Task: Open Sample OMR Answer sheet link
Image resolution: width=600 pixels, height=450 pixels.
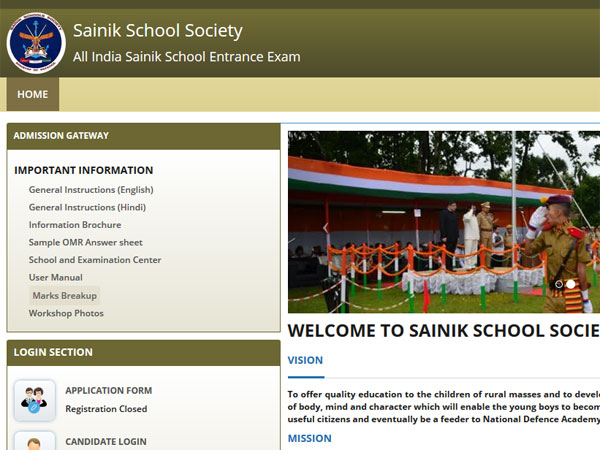Action: click(x=85, y=242)
